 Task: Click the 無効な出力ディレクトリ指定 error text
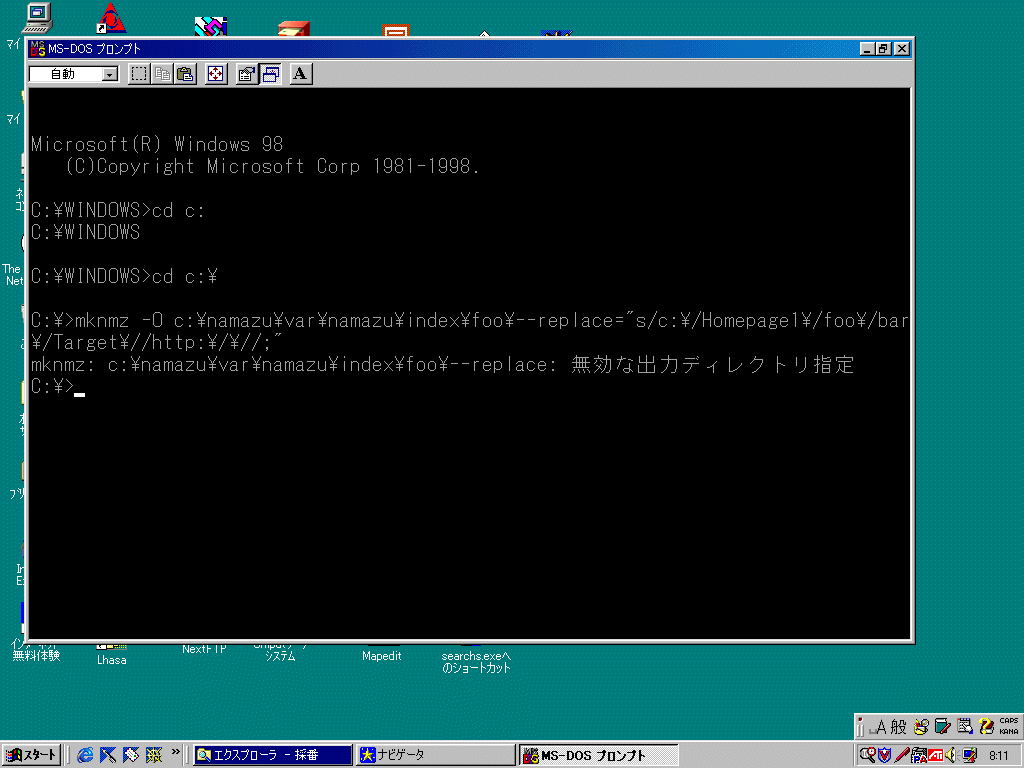(x=712, y=364)
